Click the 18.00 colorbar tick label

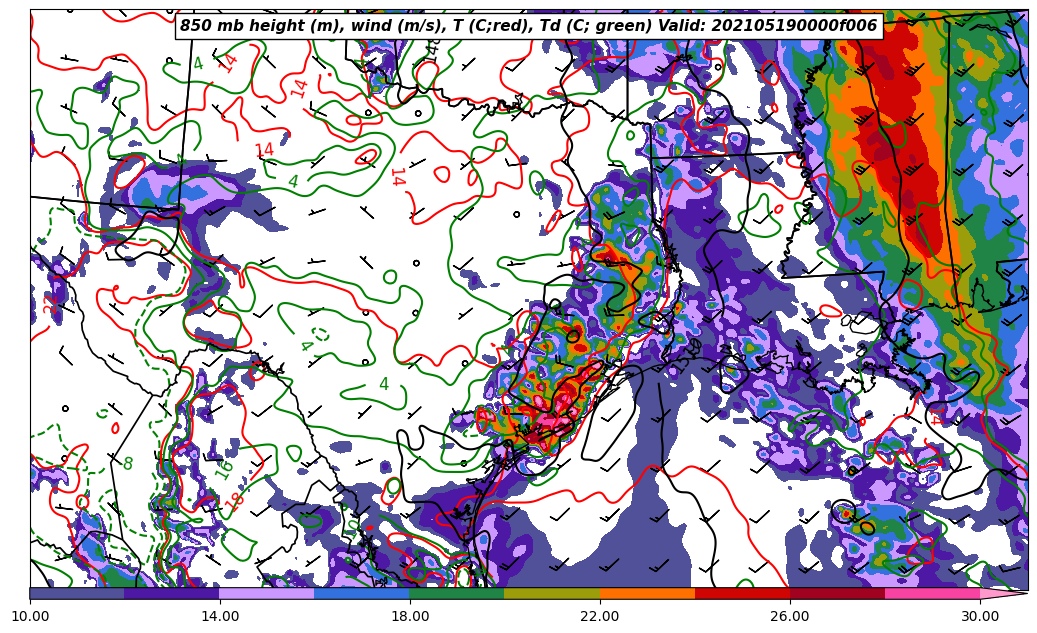pos(410,616)
